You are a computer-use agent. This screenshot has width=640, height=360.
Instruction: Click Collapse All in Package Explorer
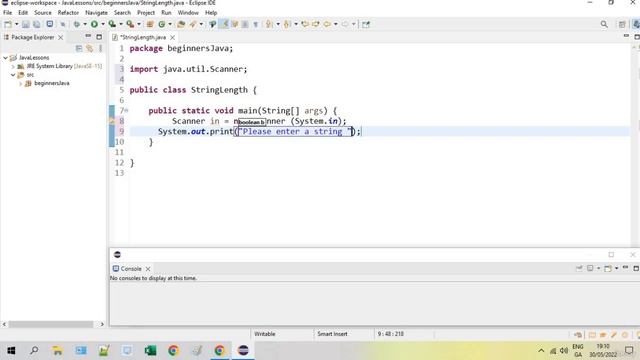click(x=79, y=48)
